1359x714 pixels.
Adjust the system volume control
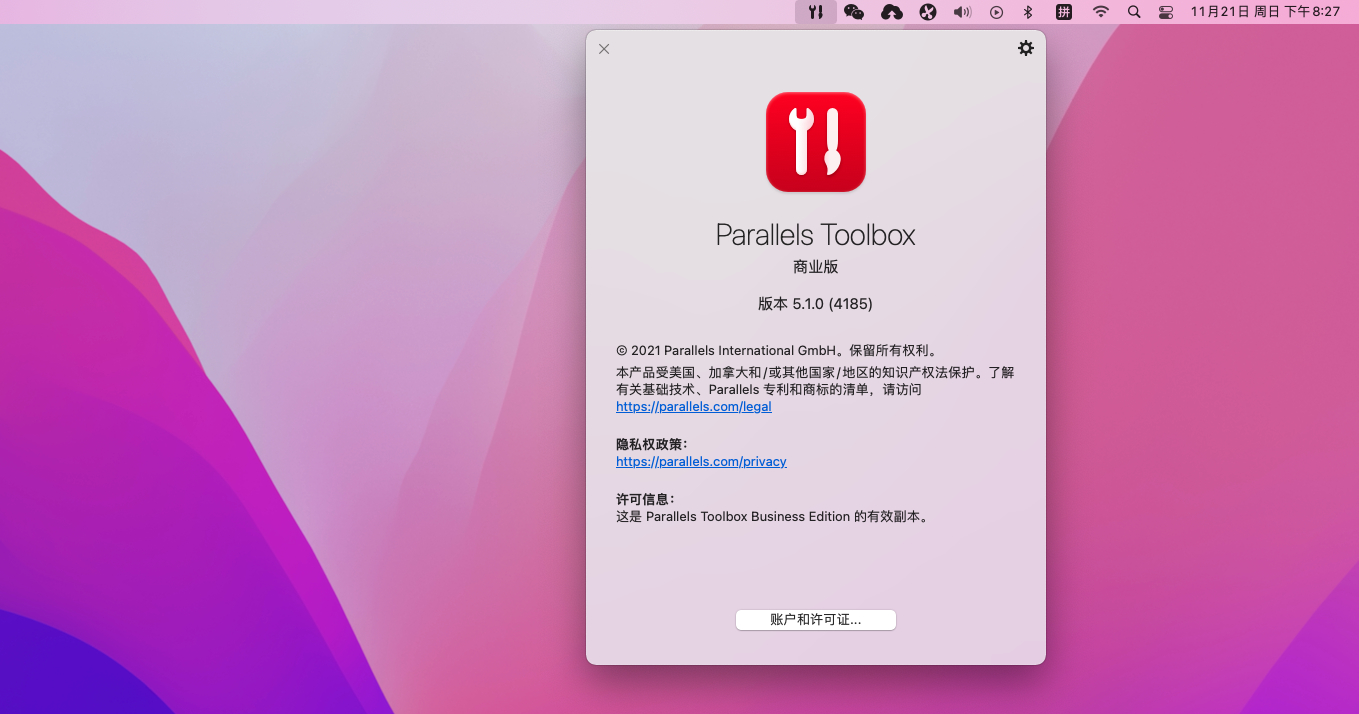coord(961,12)
